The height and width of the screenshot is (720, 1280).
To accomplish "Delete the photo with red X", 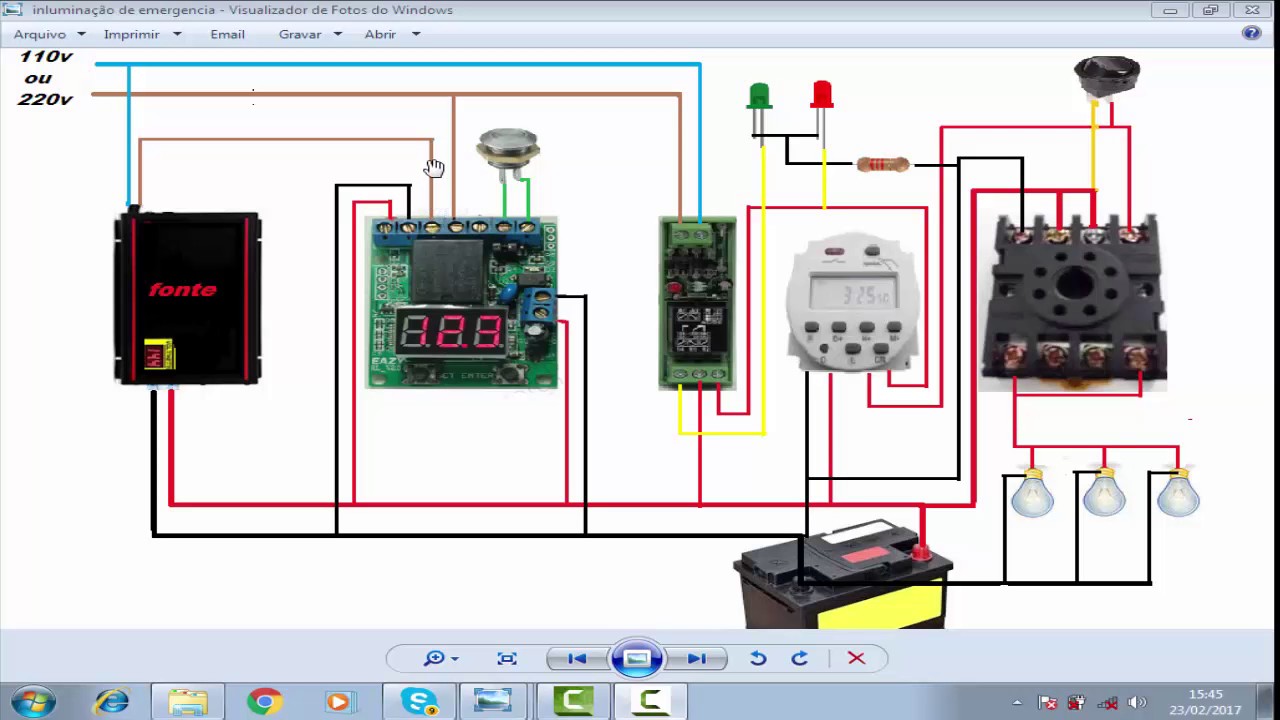I will [856, 658].
